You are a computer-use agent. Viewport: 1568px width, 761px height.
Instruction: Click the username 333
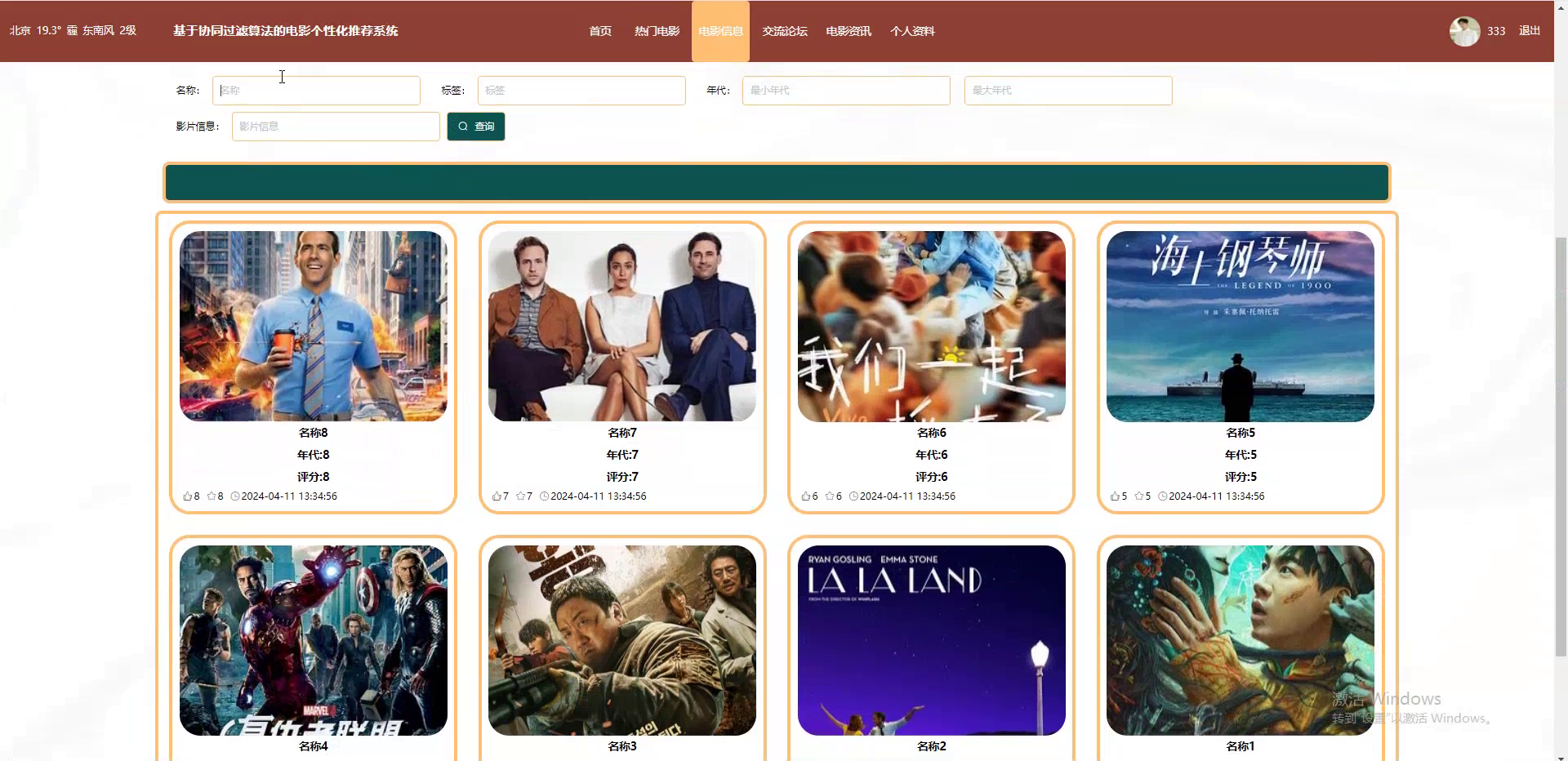[1496, 31]
